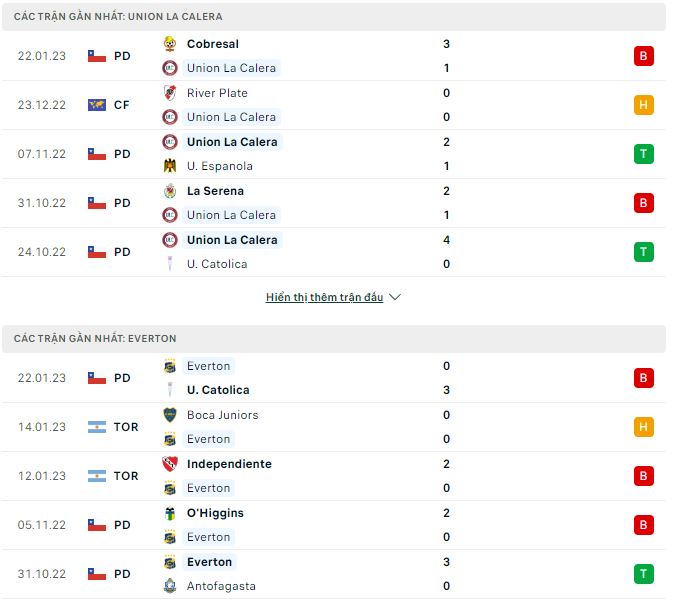Click the La Serena team crest

pyautogui.click(x=170, y=191)
